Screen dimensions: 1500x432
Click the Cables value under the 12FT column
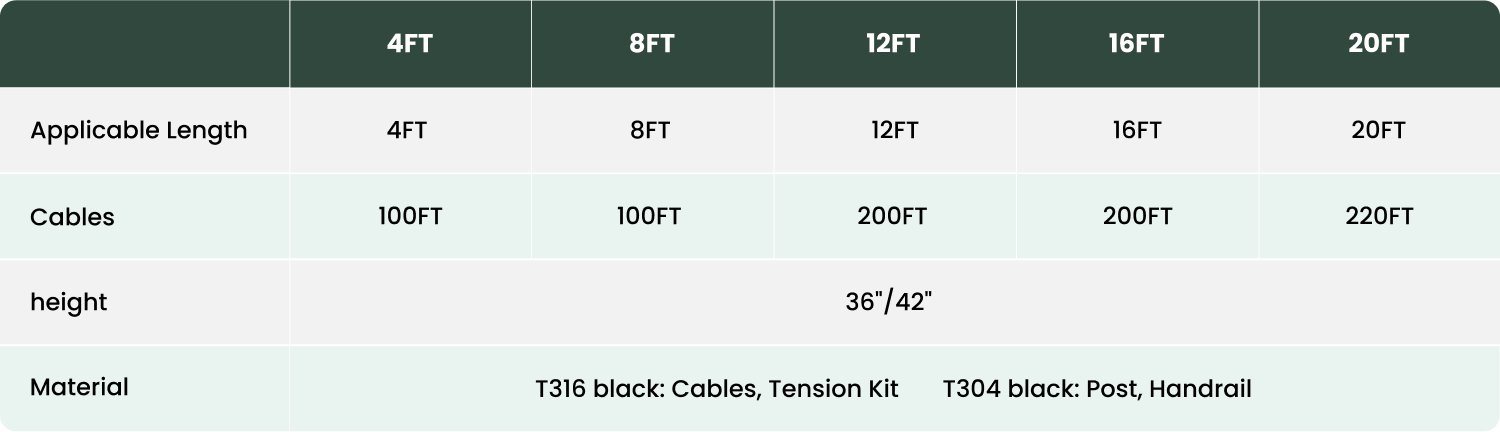click(x=892, y=217)
